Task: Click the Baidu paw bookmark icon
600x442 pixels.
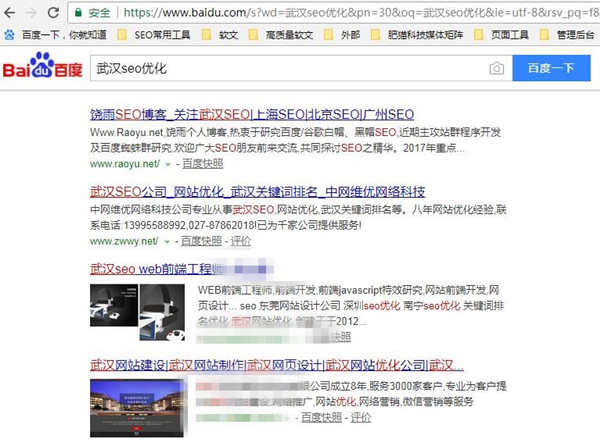Action: pyautogui.click(x=9, y=35)
